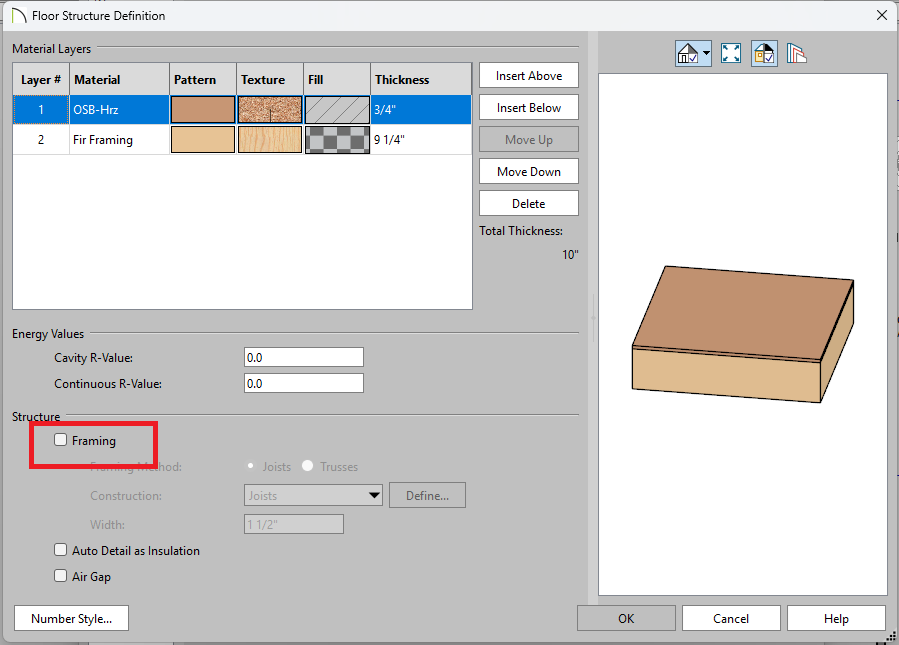Click the OSB-Hrz pattern color swatch
The width and height of the screenshot is (899, 645).
pos(203,109)
